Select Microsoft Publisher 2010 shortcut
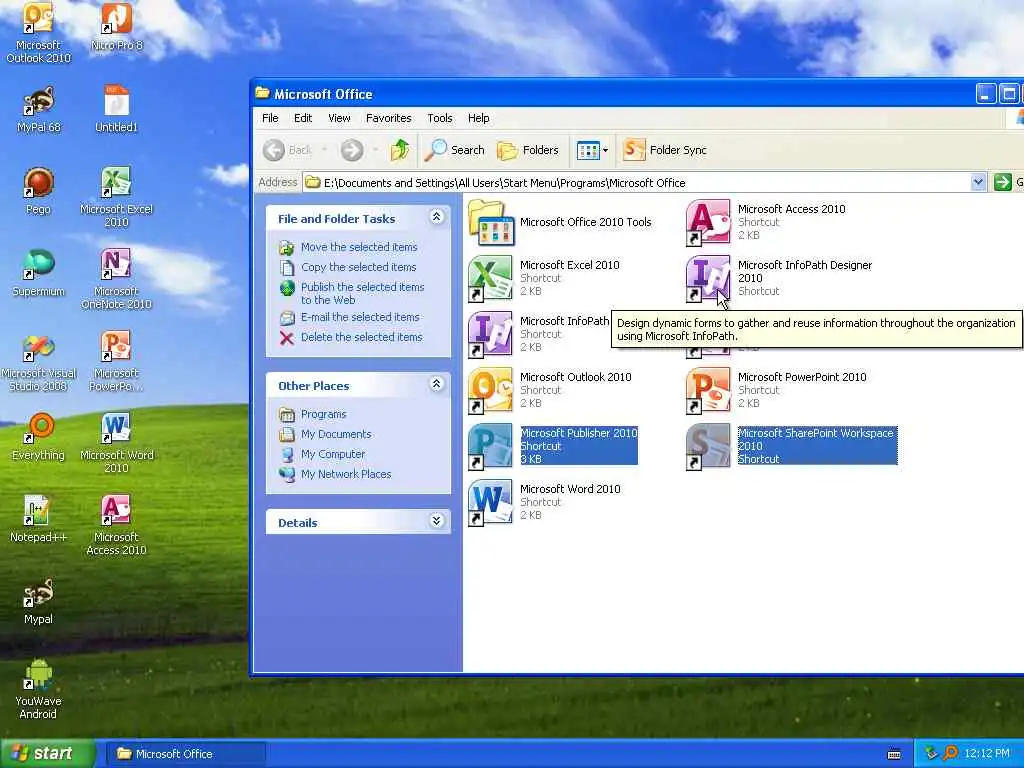Screen dimensions: 1024x768 tap(552, 447)
